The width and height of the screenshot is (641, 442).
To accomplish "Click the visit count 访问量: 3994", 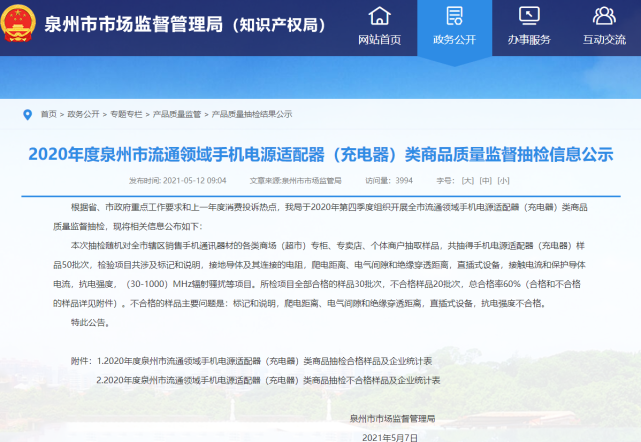I will click(389, 181).
